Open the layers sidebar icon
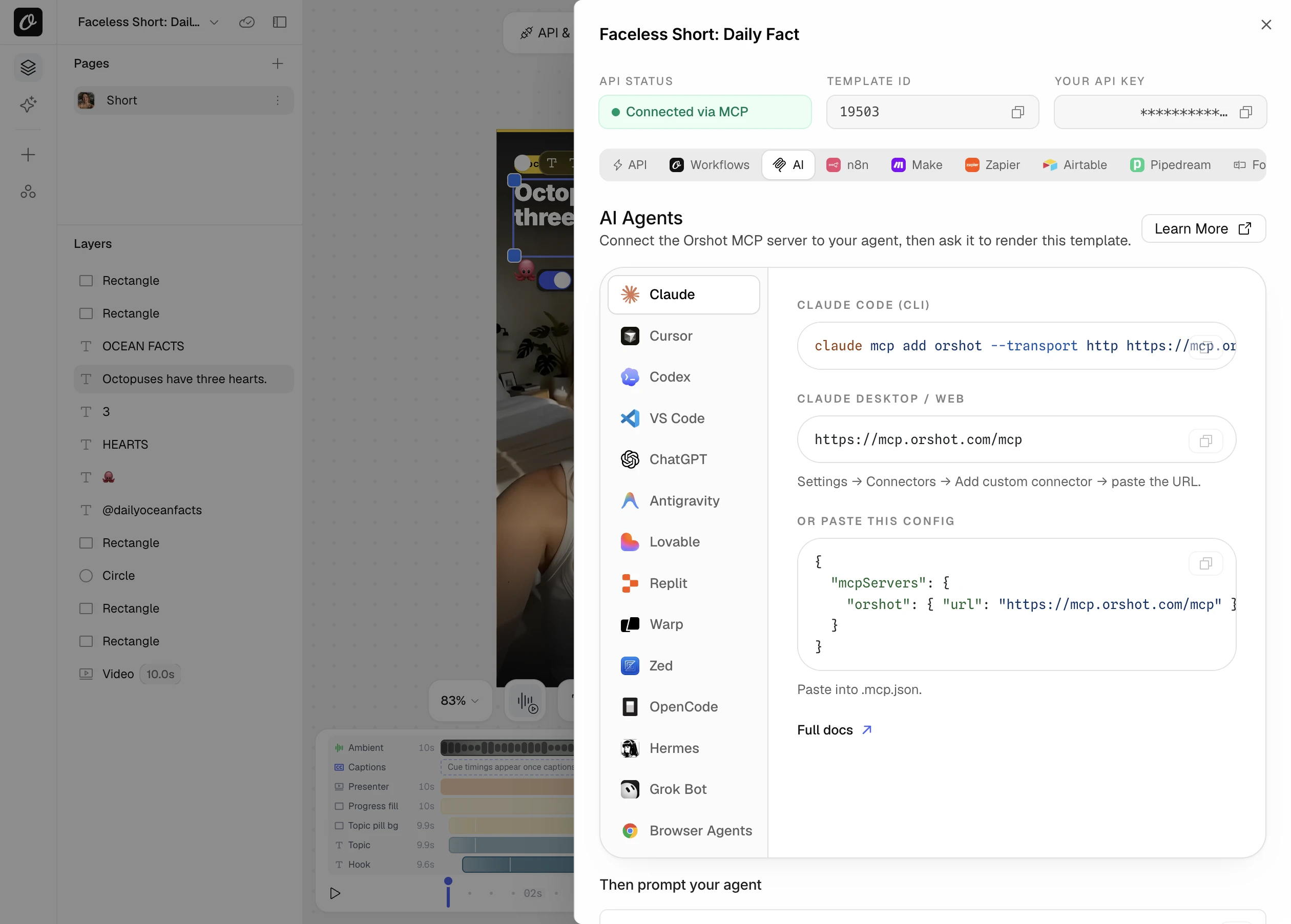 [x=28, y=68]
